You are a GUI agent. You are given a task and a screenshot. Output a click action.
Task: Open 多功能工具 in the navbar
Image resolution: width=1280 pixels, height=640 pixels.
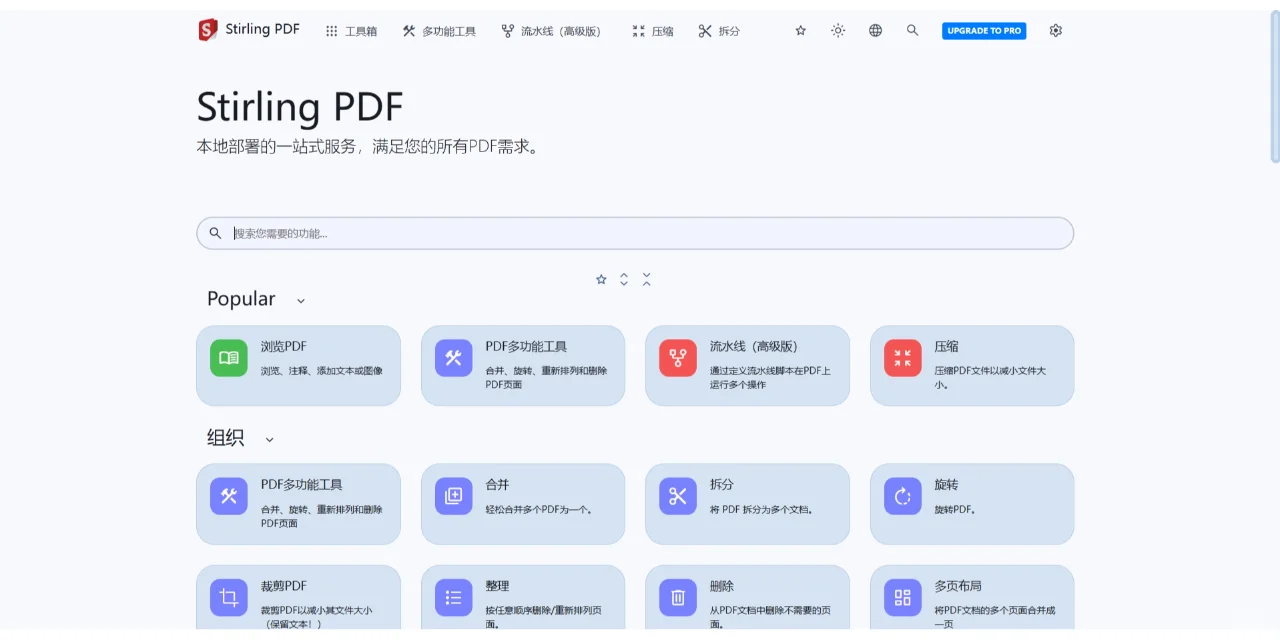point(439,31)
